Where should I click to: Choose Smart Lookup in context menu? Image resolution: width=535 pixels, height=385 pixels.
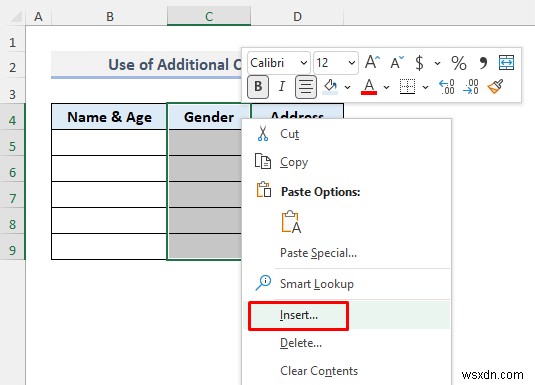347,284
